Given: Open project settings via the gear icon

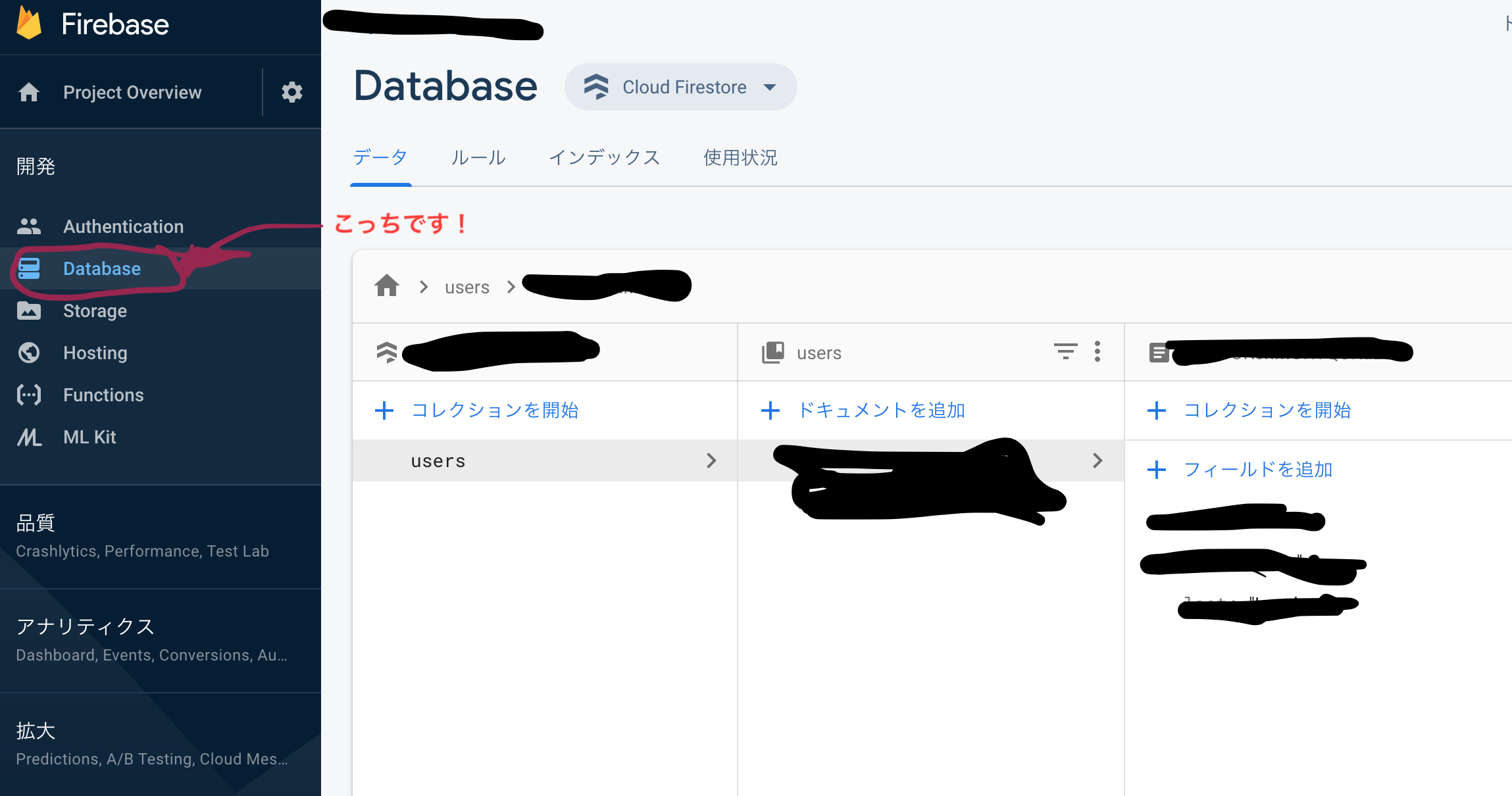Looking at the screenshot, I should 292,92.
